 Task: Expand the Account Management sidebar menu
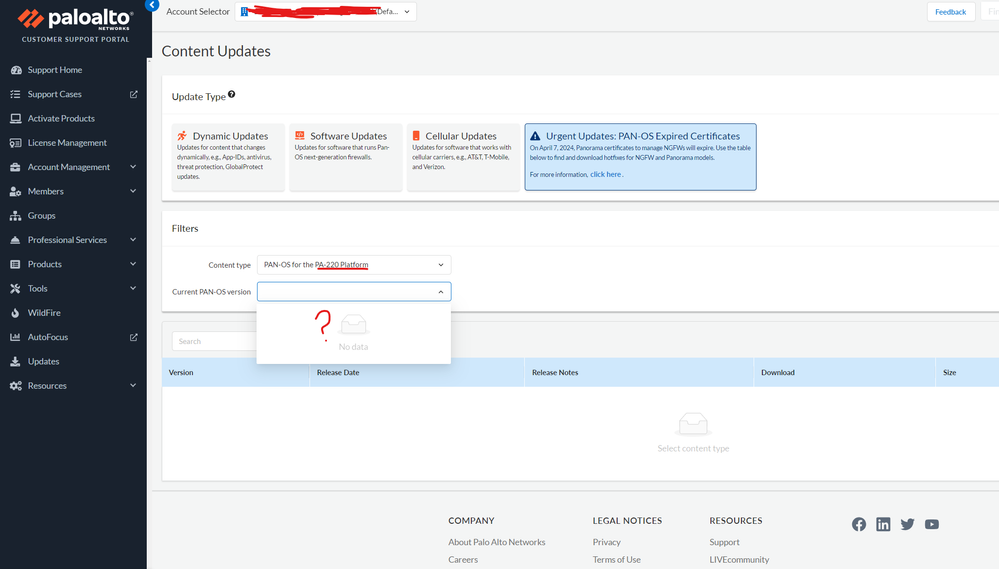[133, 167]
